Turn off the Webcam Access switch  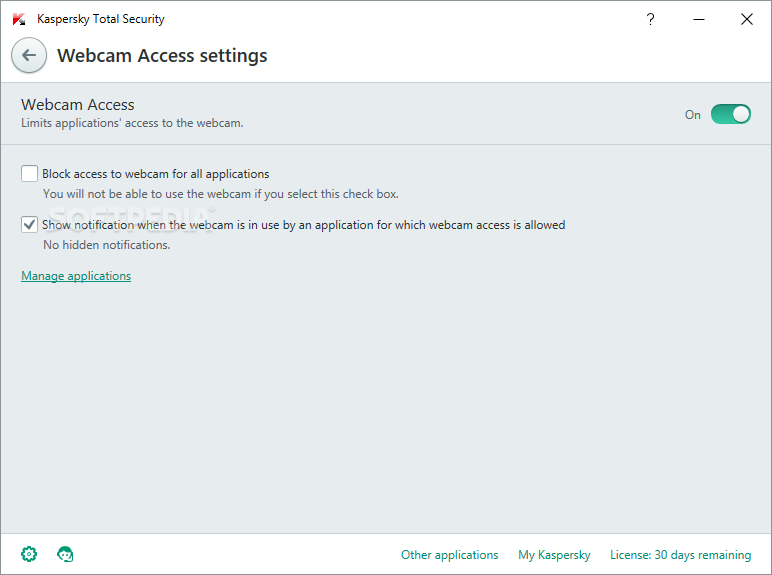point(731,114)
